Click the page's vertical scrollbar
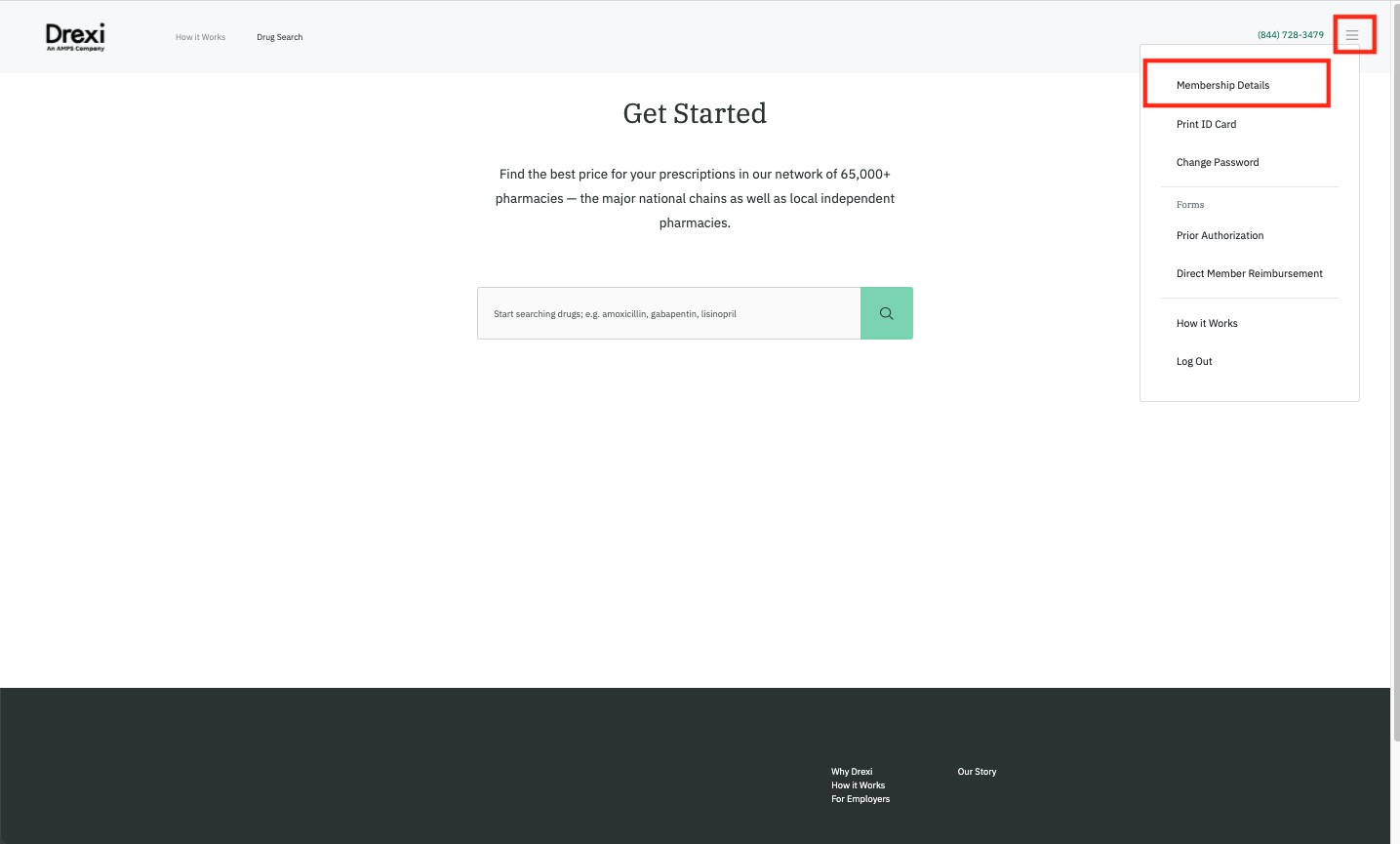This screenshot has width=1400, height=844. click(1395, 390)
